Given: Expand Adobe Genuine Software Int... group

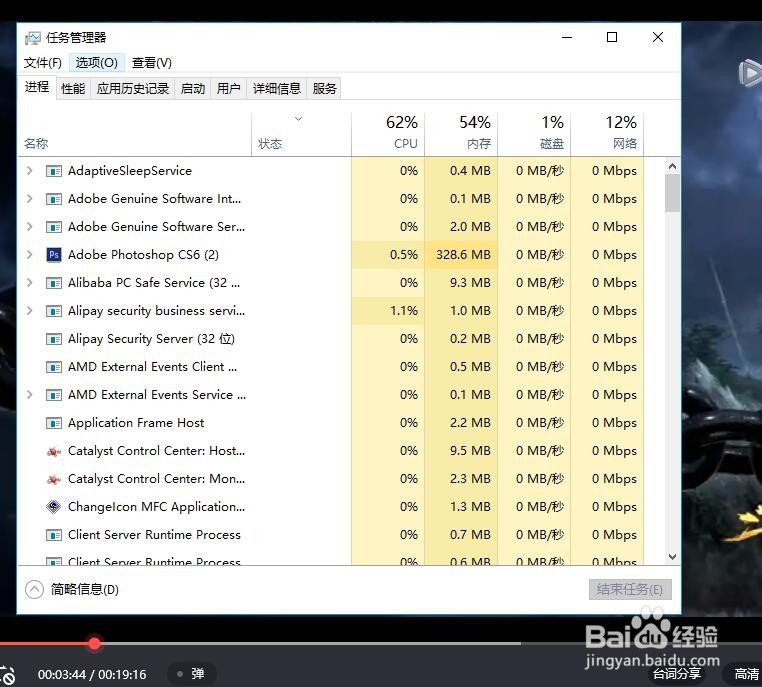Looking at the screenshot, I should click(x=30, y=199).
